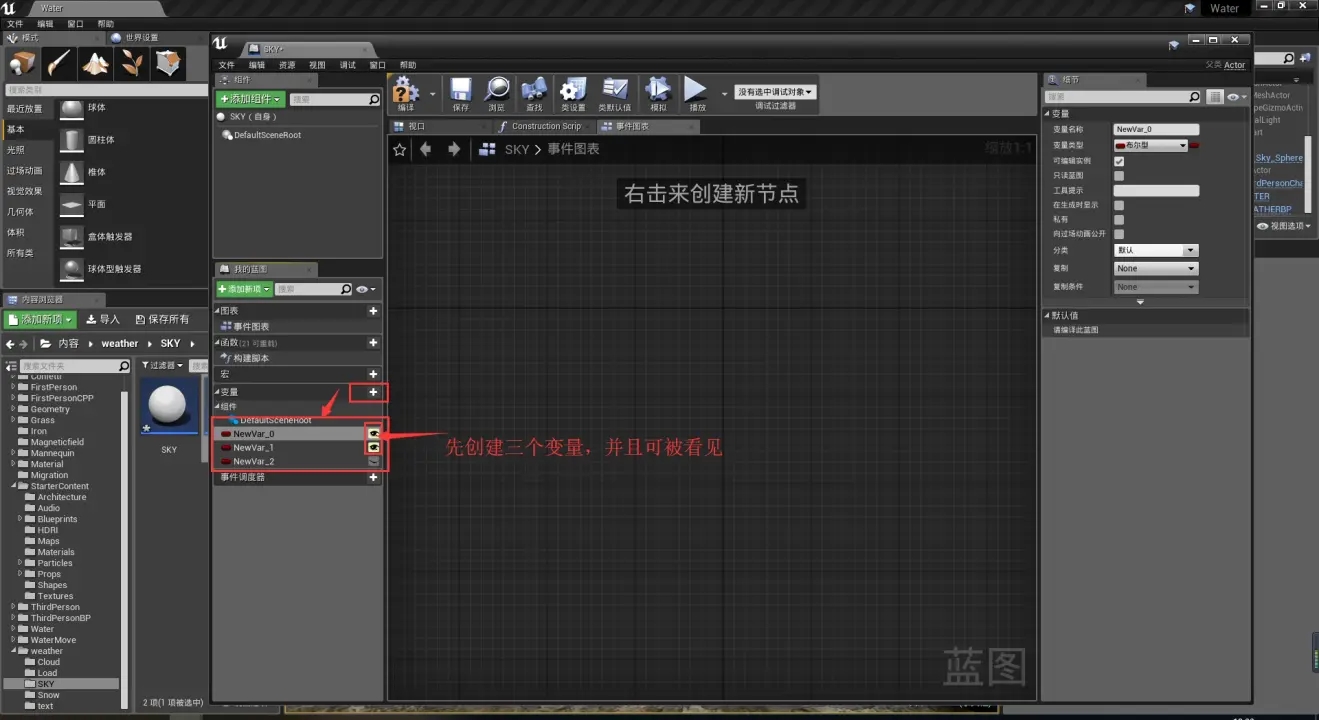Select the Sphere (球体) primitive icon
This screenshot has width=1319, height=720.
pyautogui.click(x=72, y=108)
